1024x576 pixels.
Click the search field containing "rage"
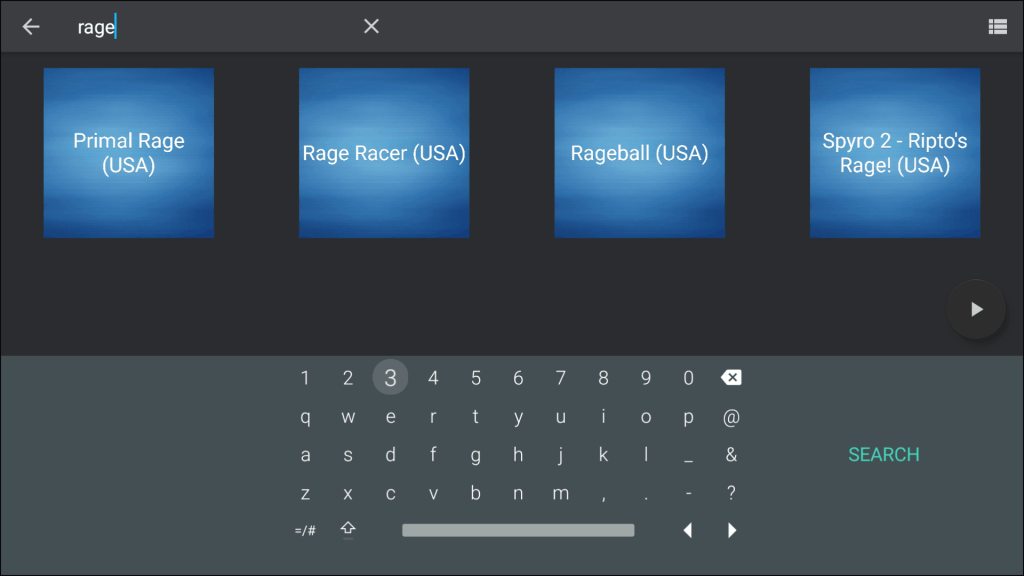pos(210,27)
